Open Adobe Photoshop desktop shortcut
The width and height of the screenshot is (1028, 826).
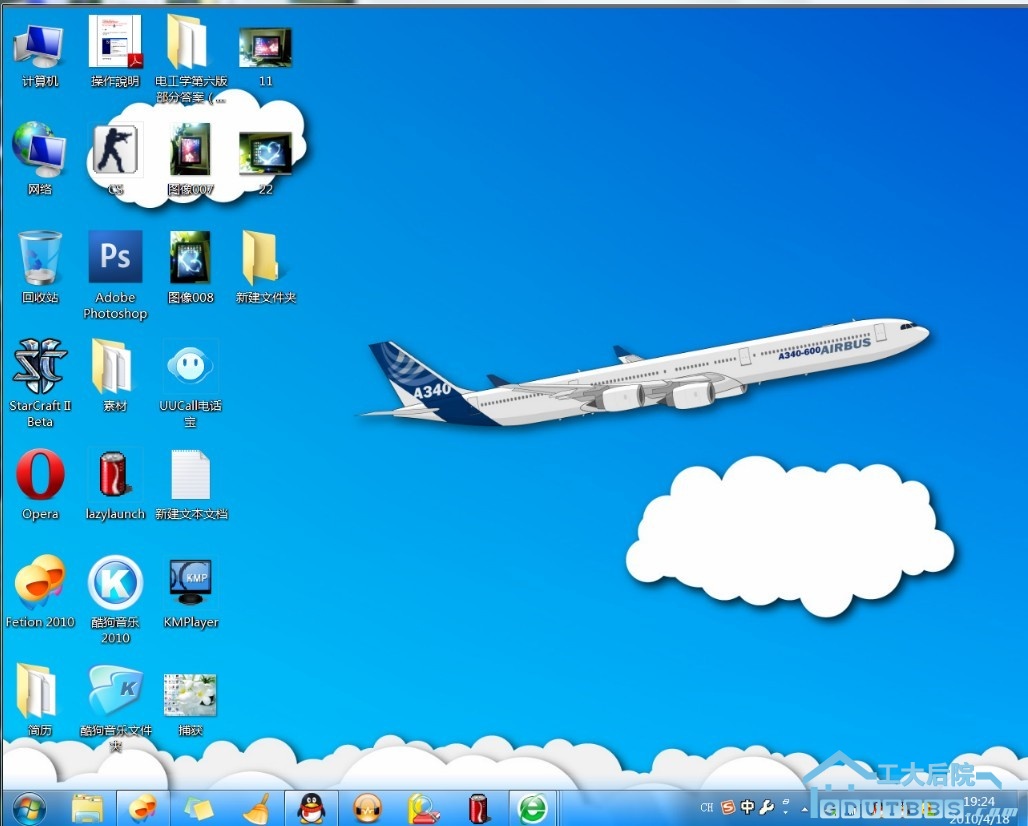(x=115, y=258)
